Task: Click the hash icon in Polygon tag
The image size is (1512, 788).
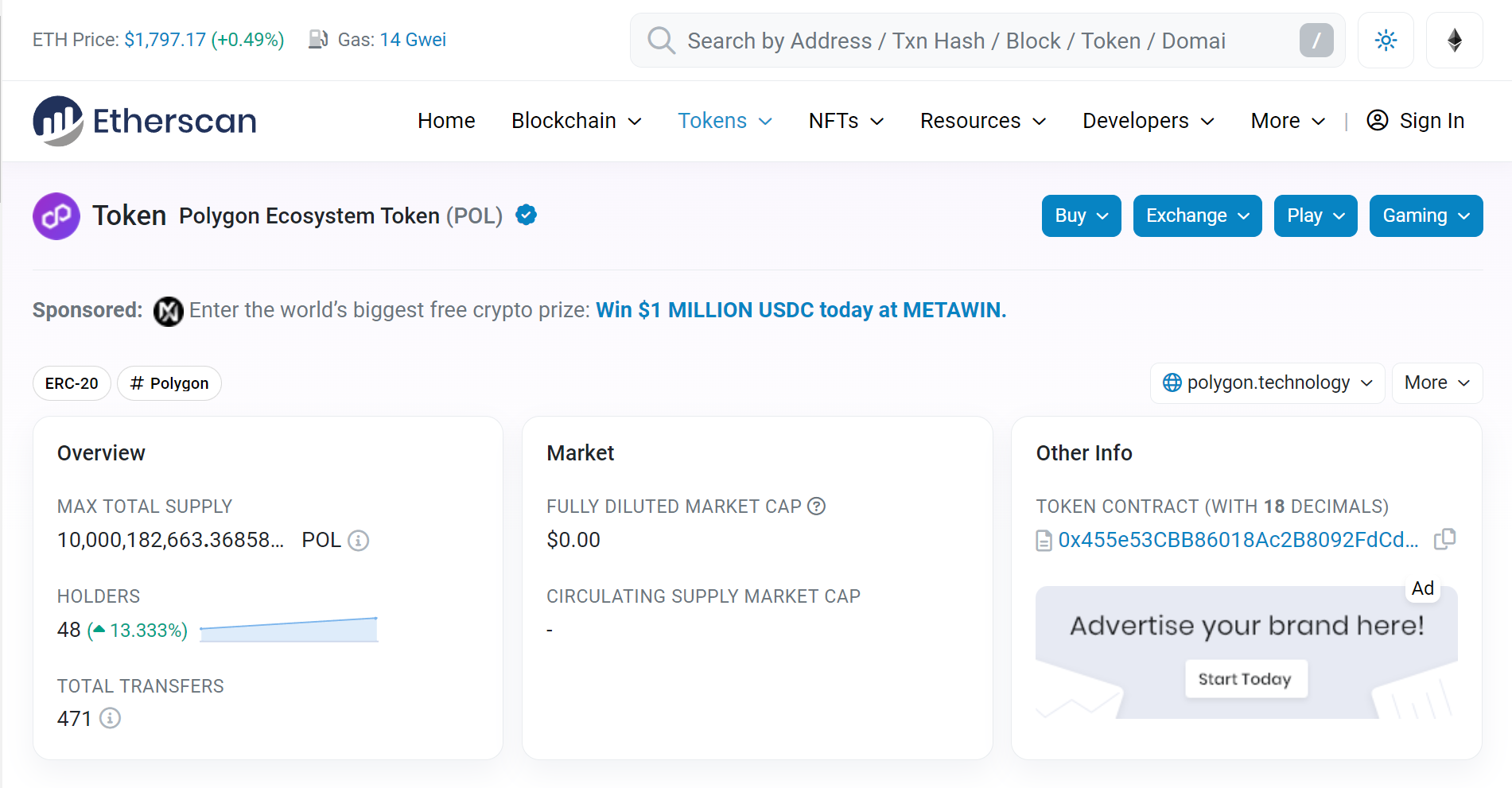Action: pyautogui.click(x=137, y=383)
